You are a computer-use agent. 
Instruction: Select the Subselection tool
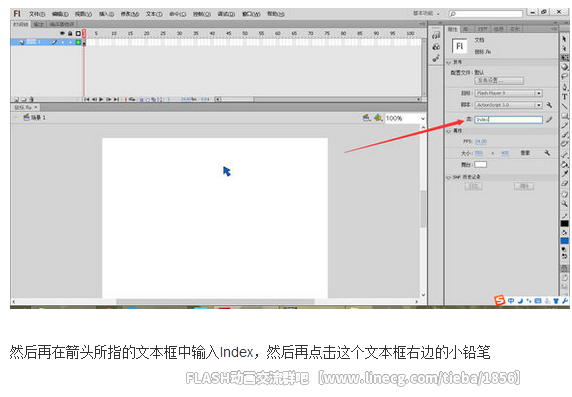(x=564, y=49)
